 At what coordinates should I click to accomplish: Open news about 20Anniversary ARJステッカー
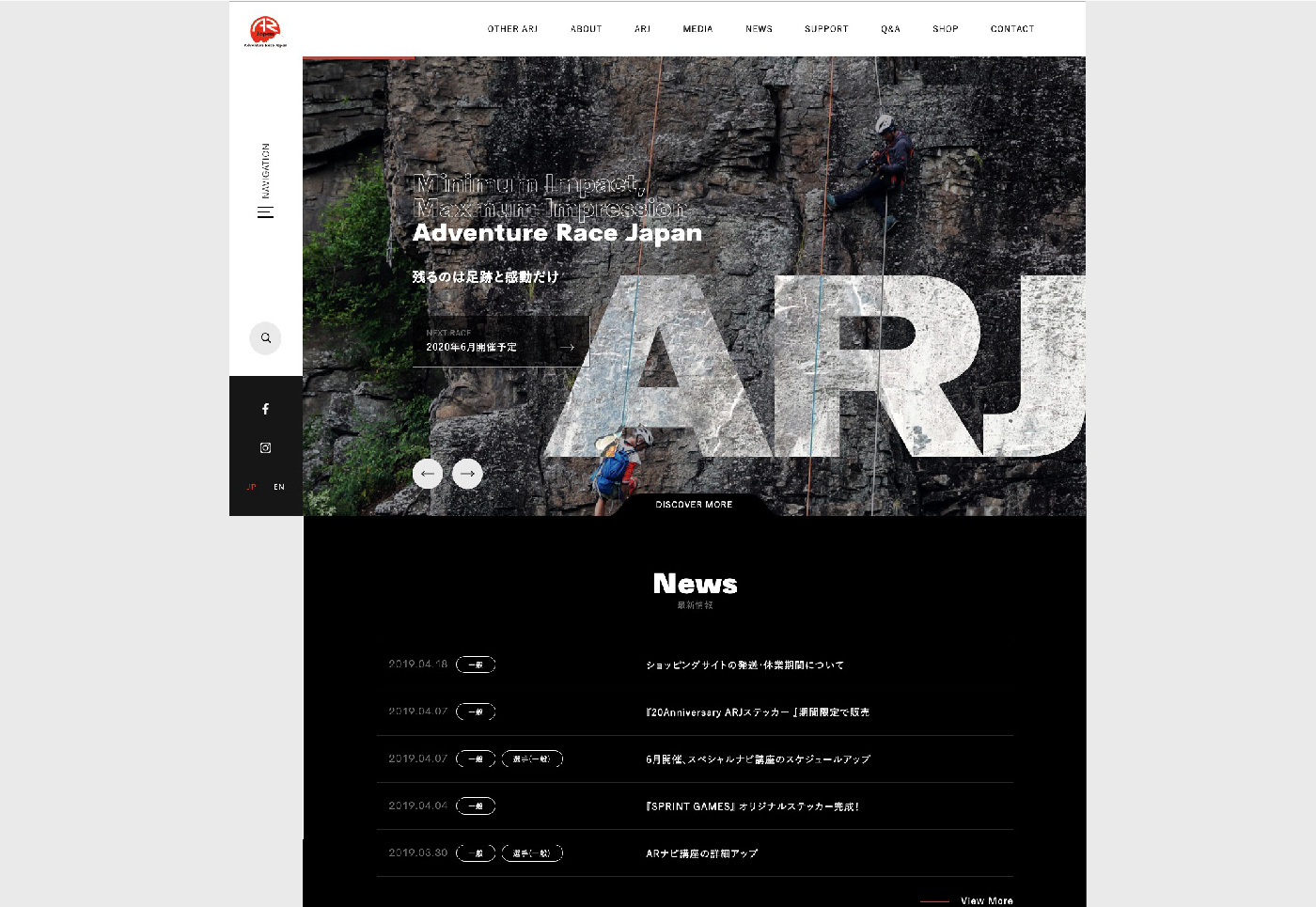(758, 712)
